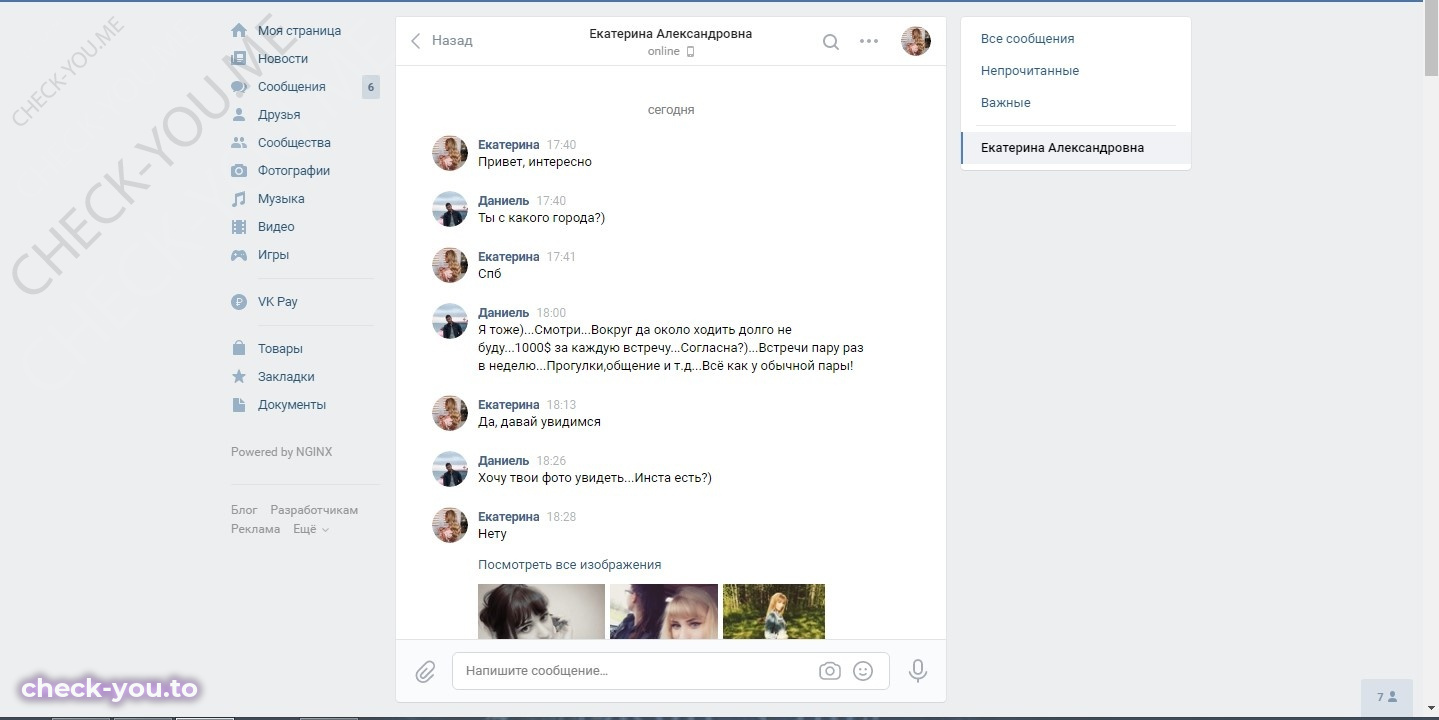The height and width of the screenshot is (720, 1439).
Task: Open the three-dots conversation actions menu
Action: pos(869,42)
